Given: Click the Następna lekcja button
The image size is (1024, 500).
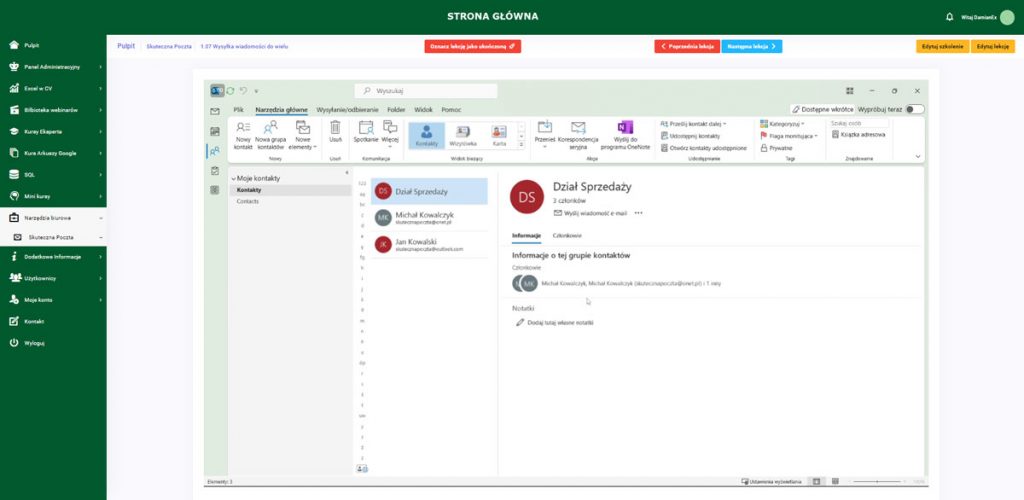Looking at the screenshot, I should tap(751, 46).
